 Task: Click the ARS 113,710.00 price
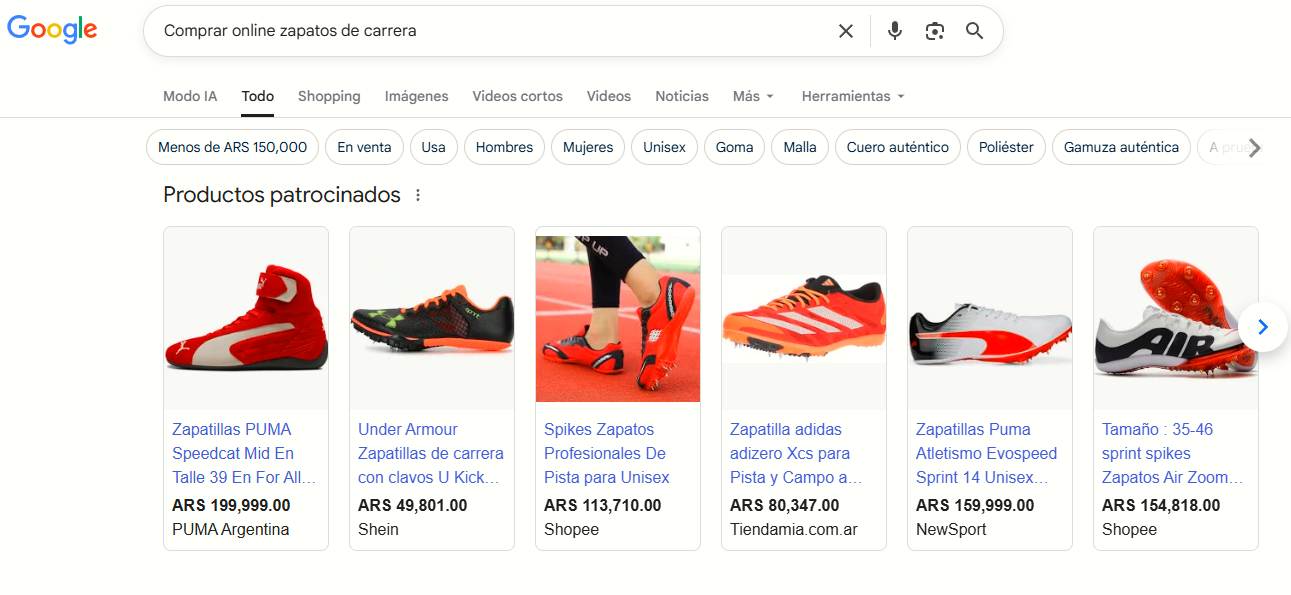pos(603,505)
